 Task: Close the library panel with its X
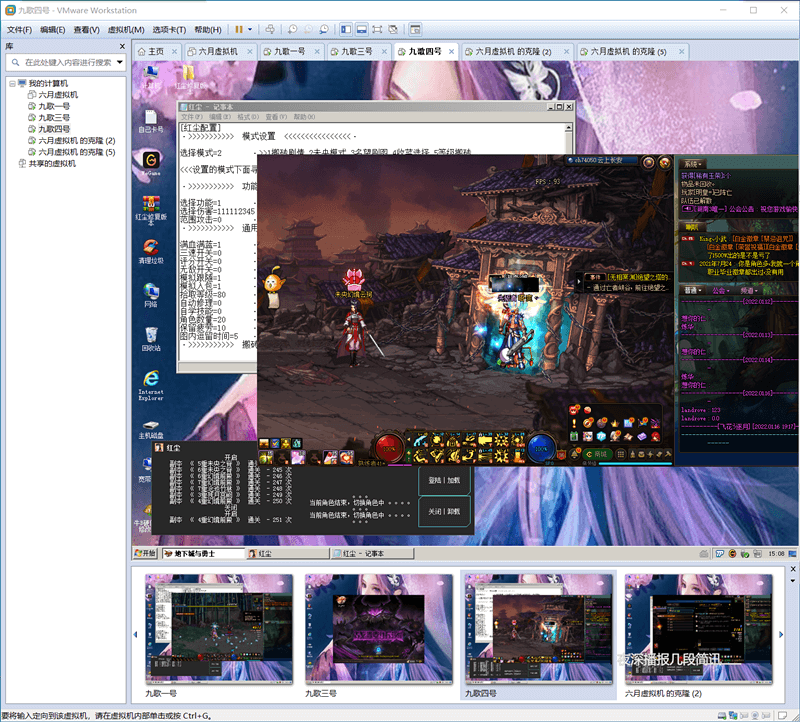[122, 46]
